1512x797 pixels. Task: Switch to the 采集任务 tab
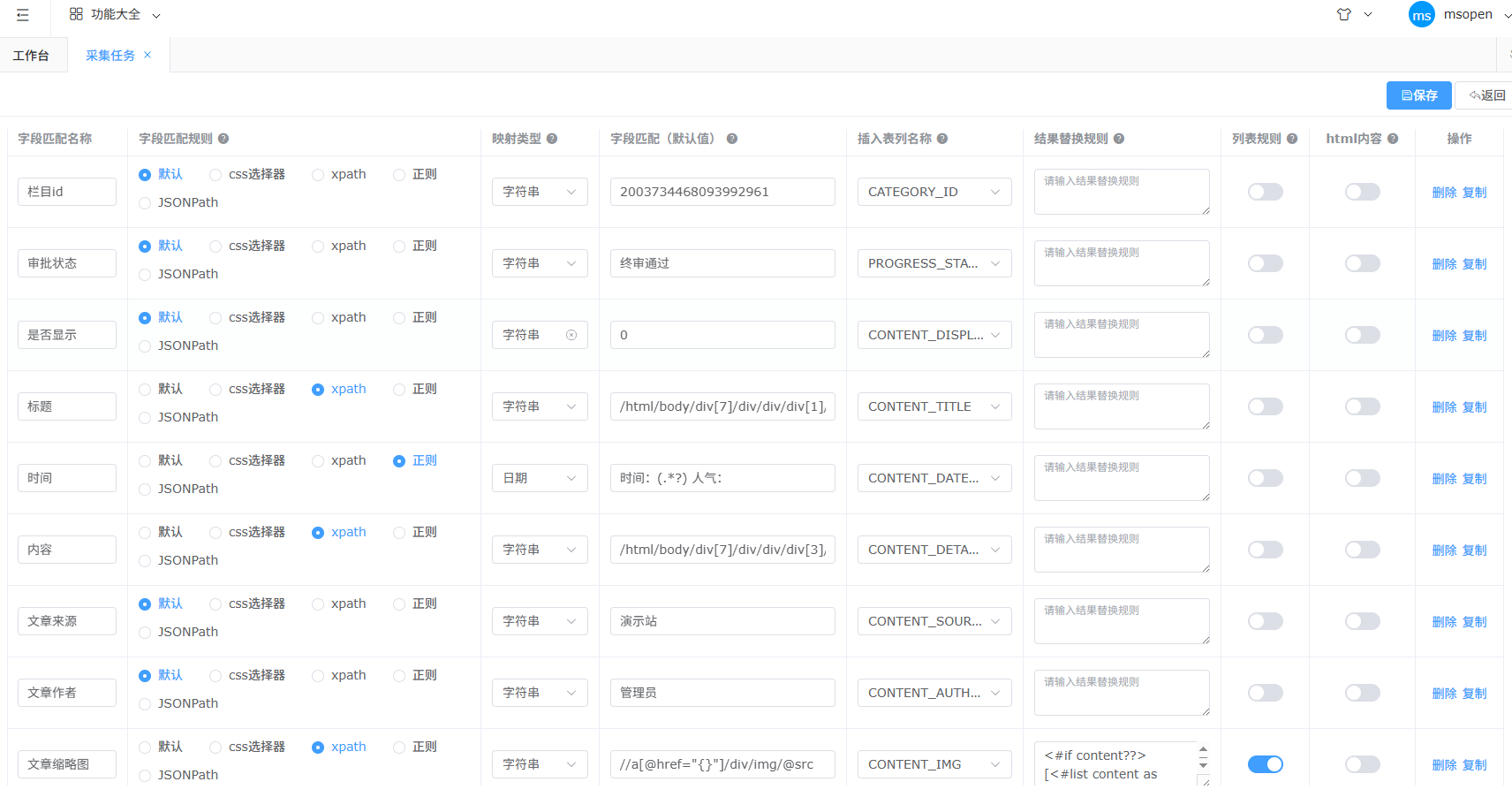coord(110,56)
